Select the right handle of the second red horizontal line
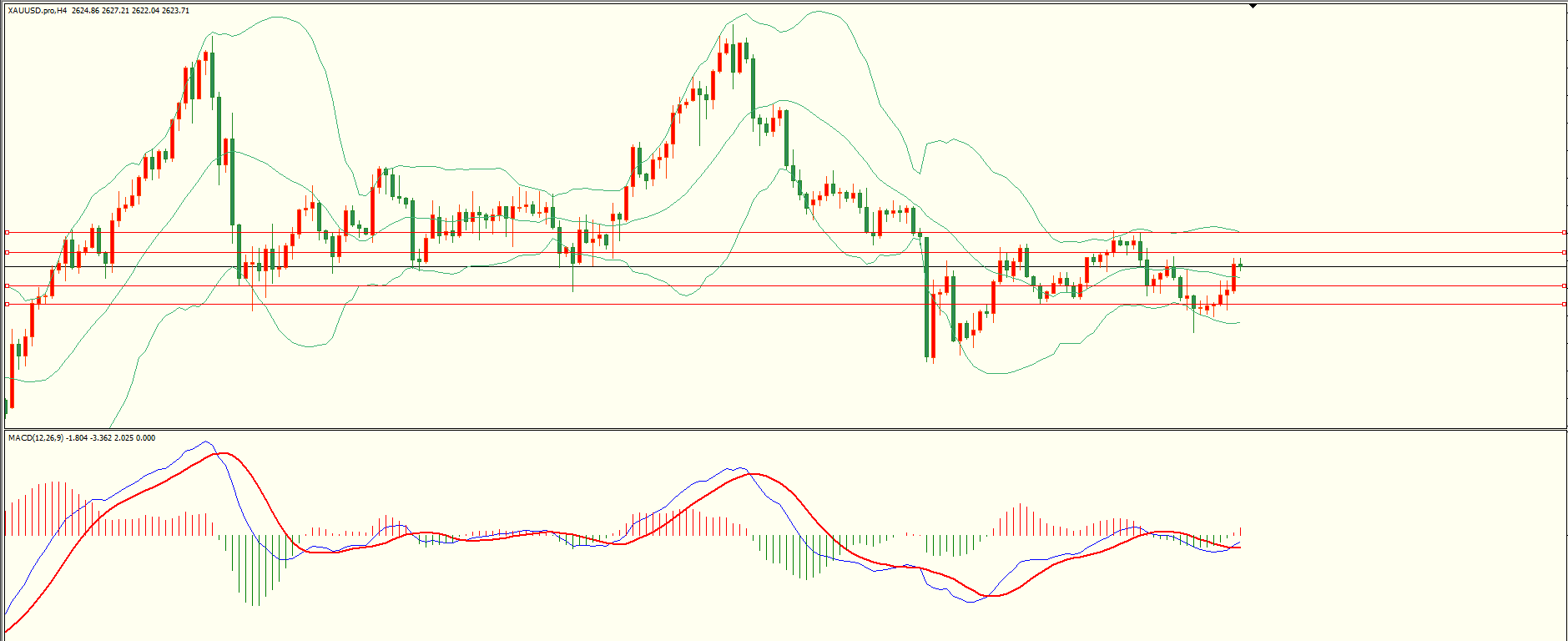The image size is (1568, 641). (1564, 252)
